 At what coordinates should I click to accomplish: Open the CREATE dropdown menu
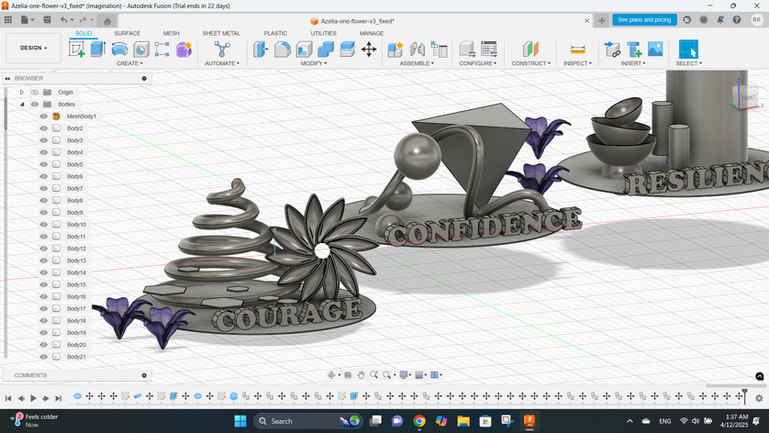click(x=129, y=63)
